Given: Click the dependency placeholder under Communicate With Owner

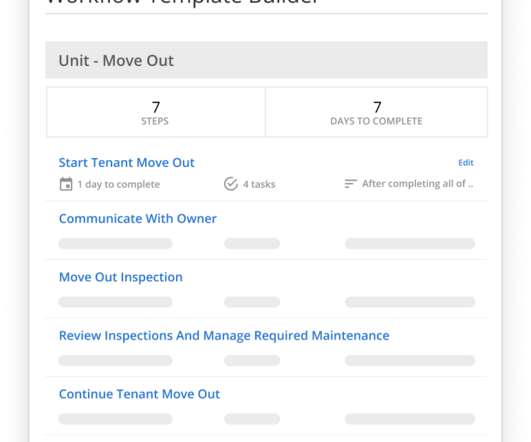Looking at the screenshot, I should (x=410, y=244).
